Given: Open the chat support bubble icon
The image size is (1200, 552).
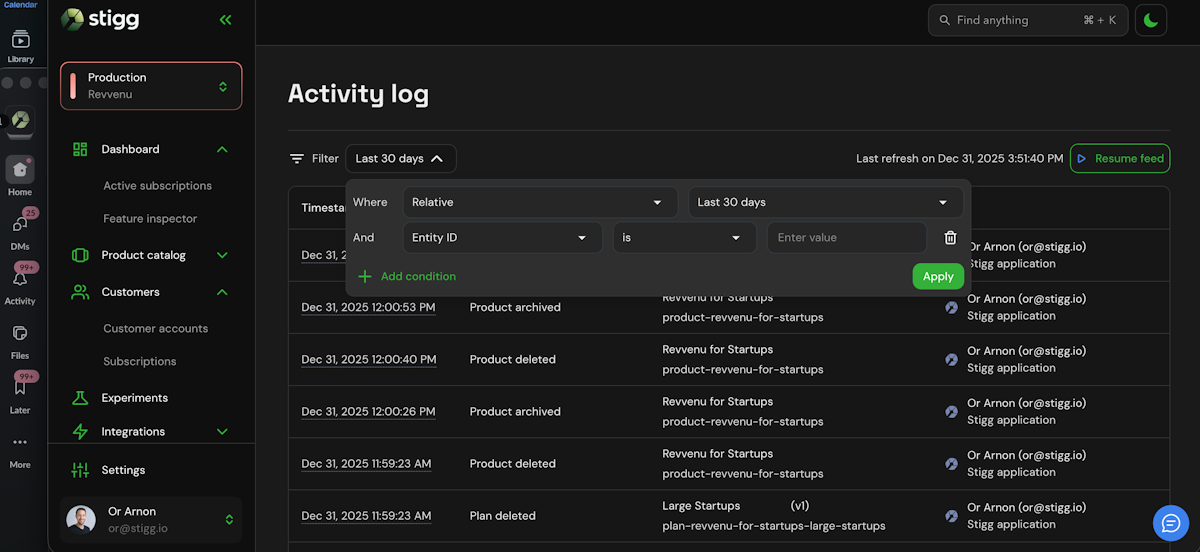Looking at the screenshot, I should click(1170, 523).
